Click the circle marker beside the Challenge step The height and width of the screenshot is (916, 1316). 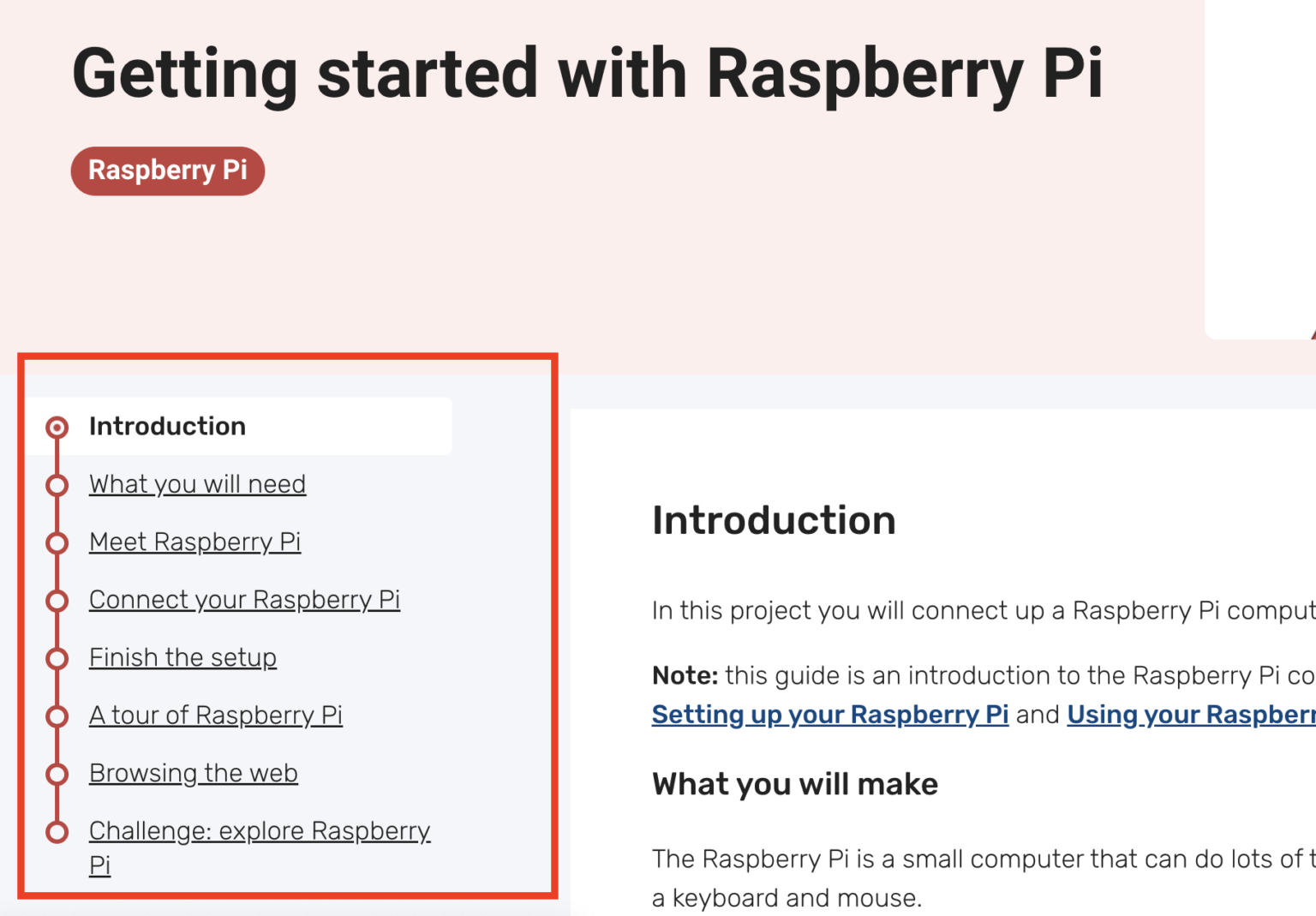(57, 831)
